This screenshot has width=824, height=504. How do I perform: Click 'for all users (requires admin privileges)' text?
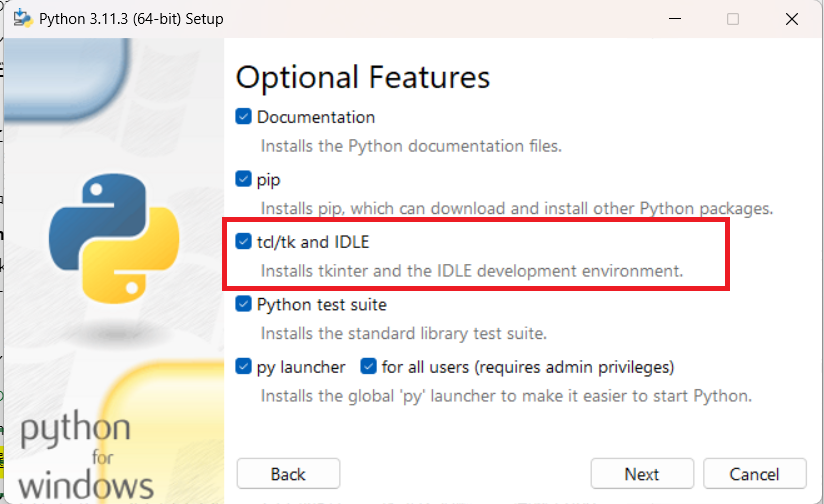click(x=528, y=367)
